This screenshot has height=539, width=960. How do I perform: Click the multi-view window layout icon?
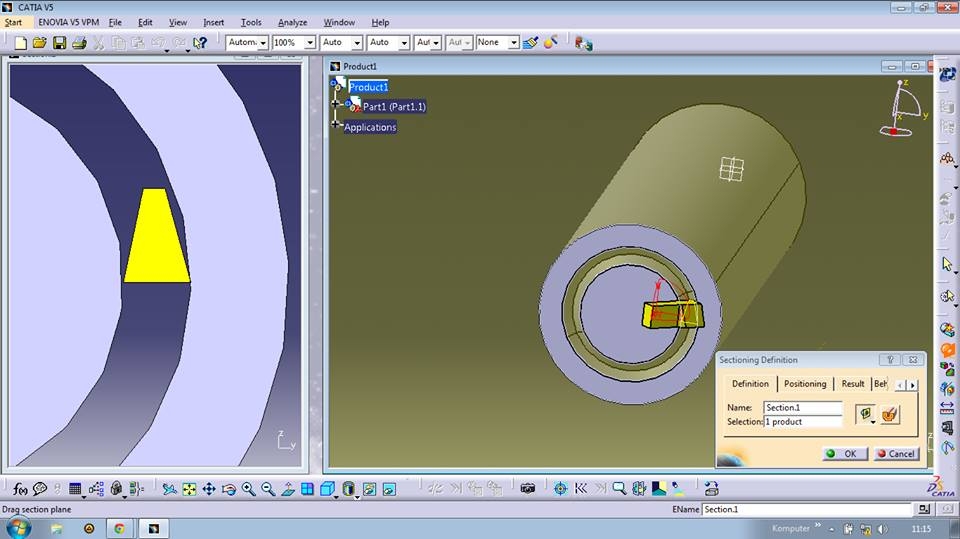[x=307, y=489]
